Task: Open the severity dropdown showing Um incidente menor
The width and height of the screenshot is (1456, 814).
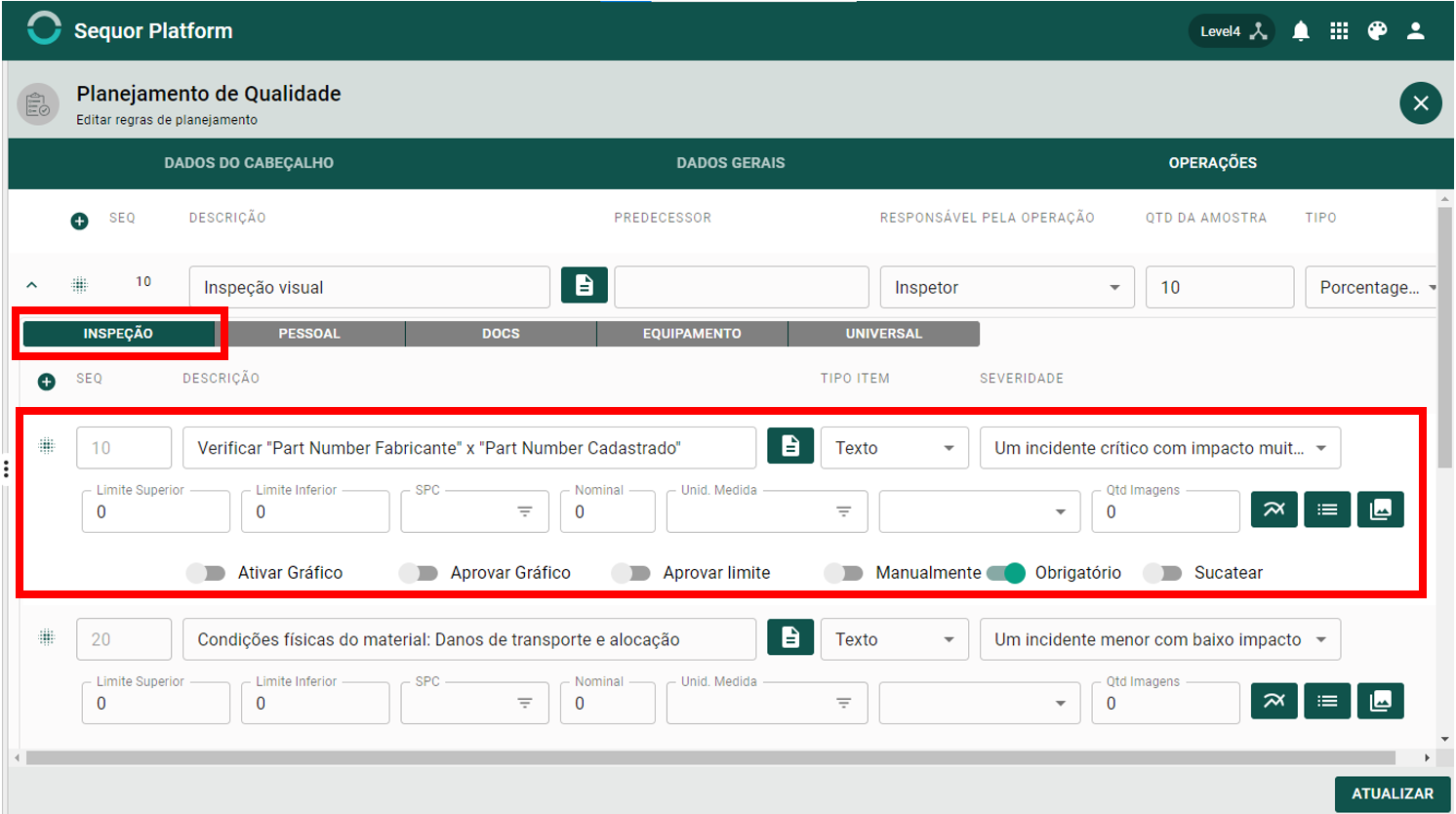Action: click(x=1160, y=639)
